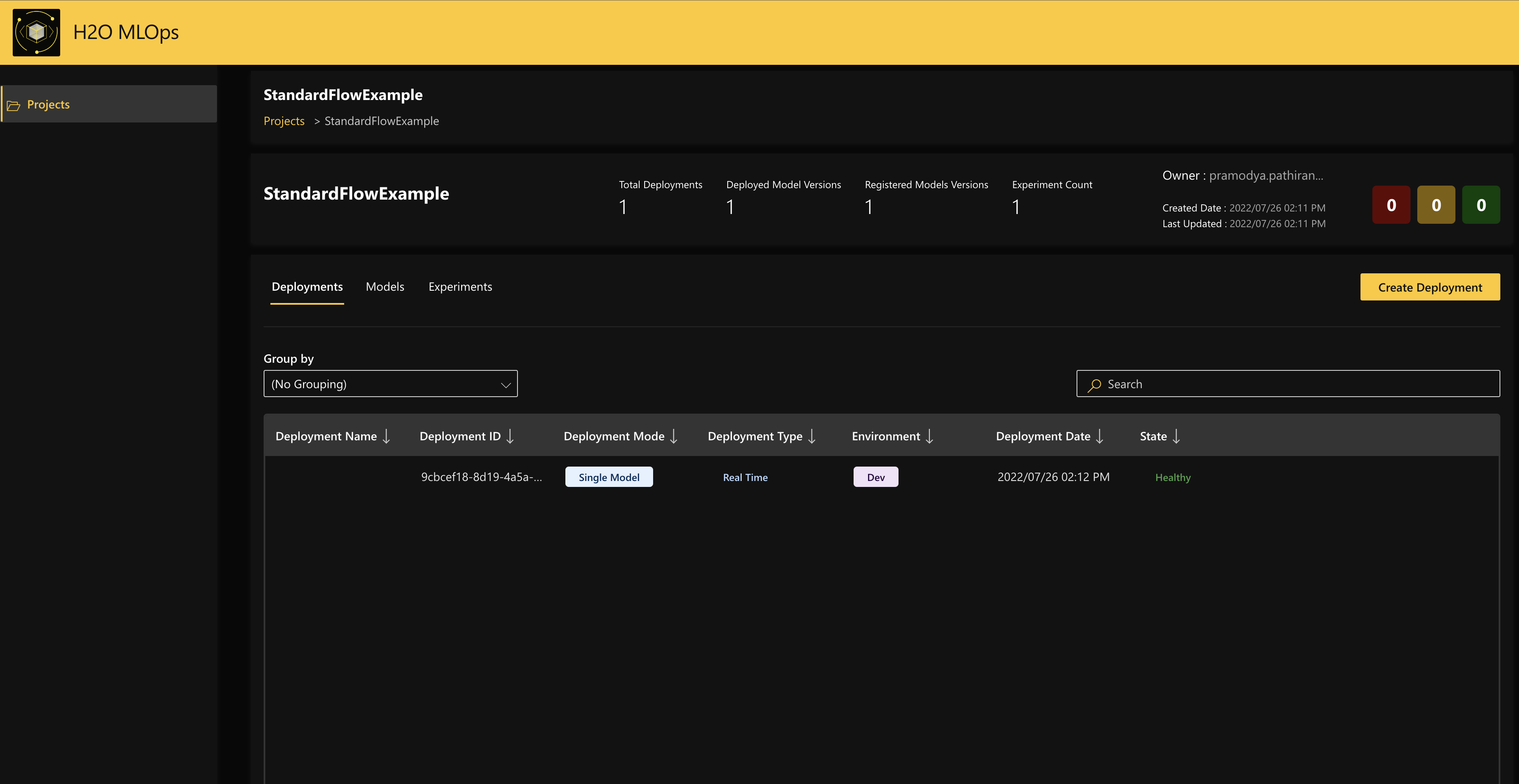Sort by Deployment Date arrow
Image resolution: width=1519 pixels, height=784 pixels.
[x=1099, y=436]
